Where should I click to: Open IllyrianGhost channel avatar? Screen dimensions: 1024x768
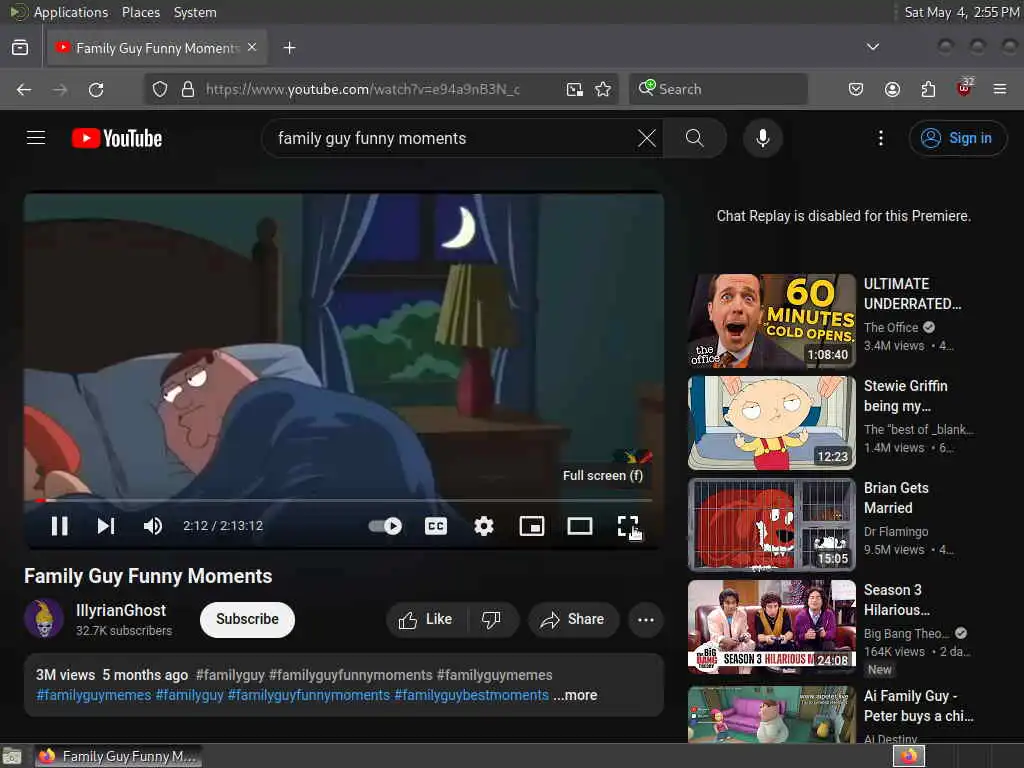point(44,618)
